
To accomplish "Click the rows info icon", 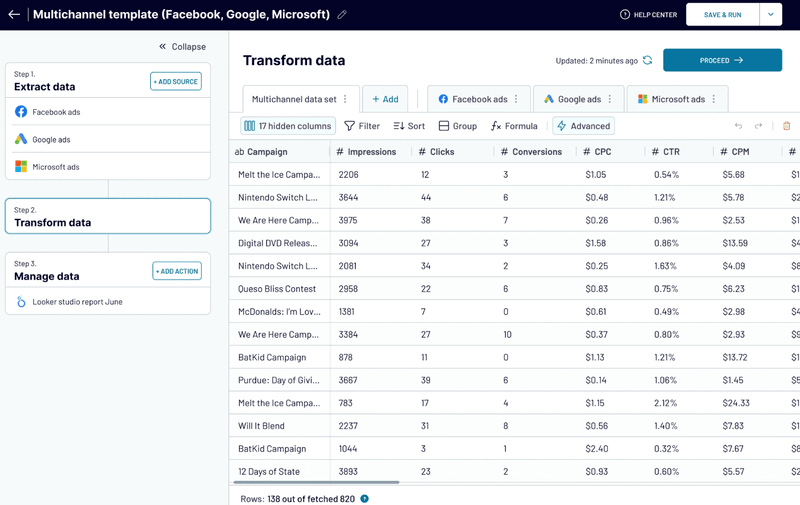I will (364, 498).
